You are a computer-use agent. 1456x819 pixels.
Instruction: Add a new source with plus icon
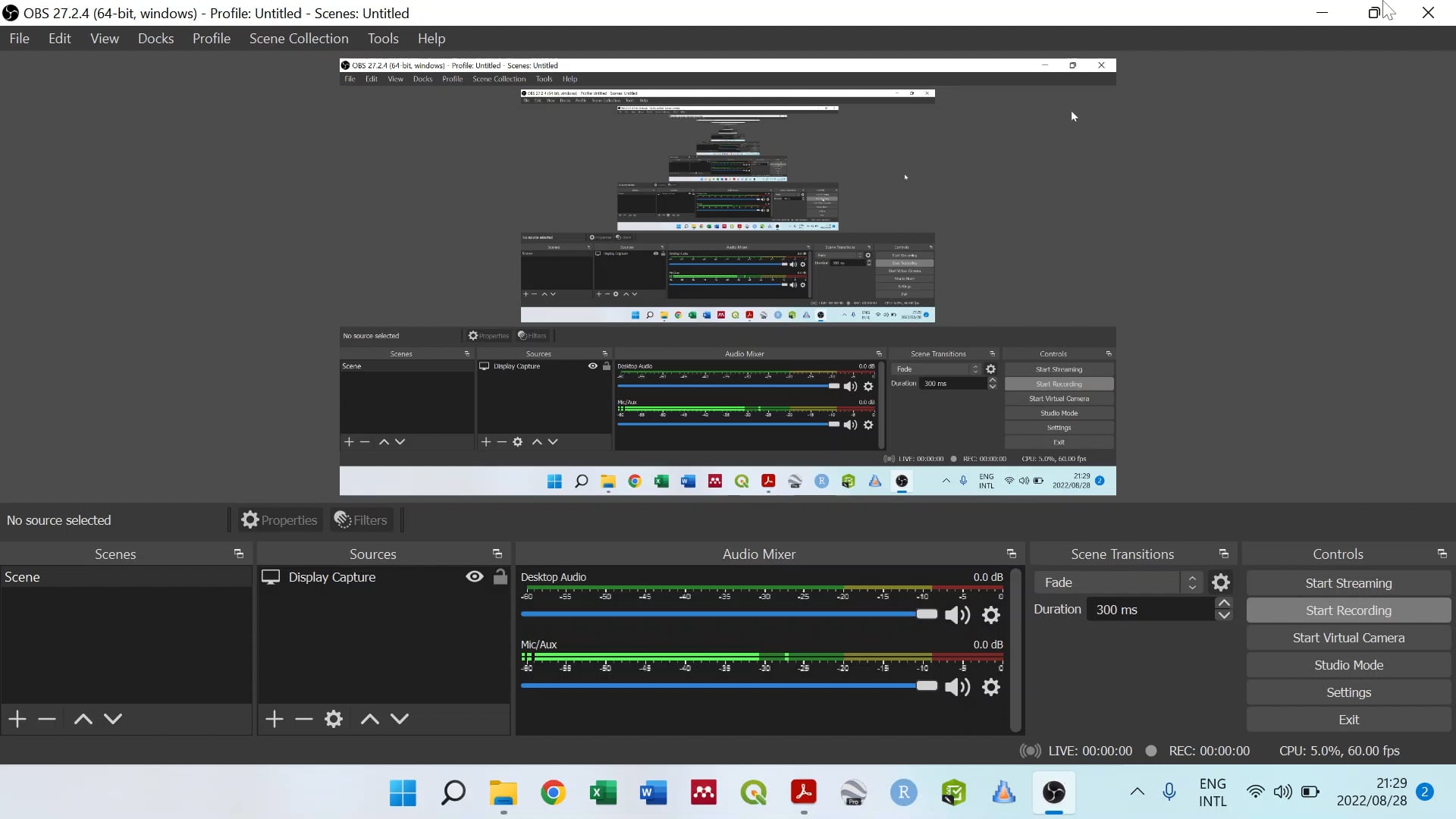coord(275,719)
